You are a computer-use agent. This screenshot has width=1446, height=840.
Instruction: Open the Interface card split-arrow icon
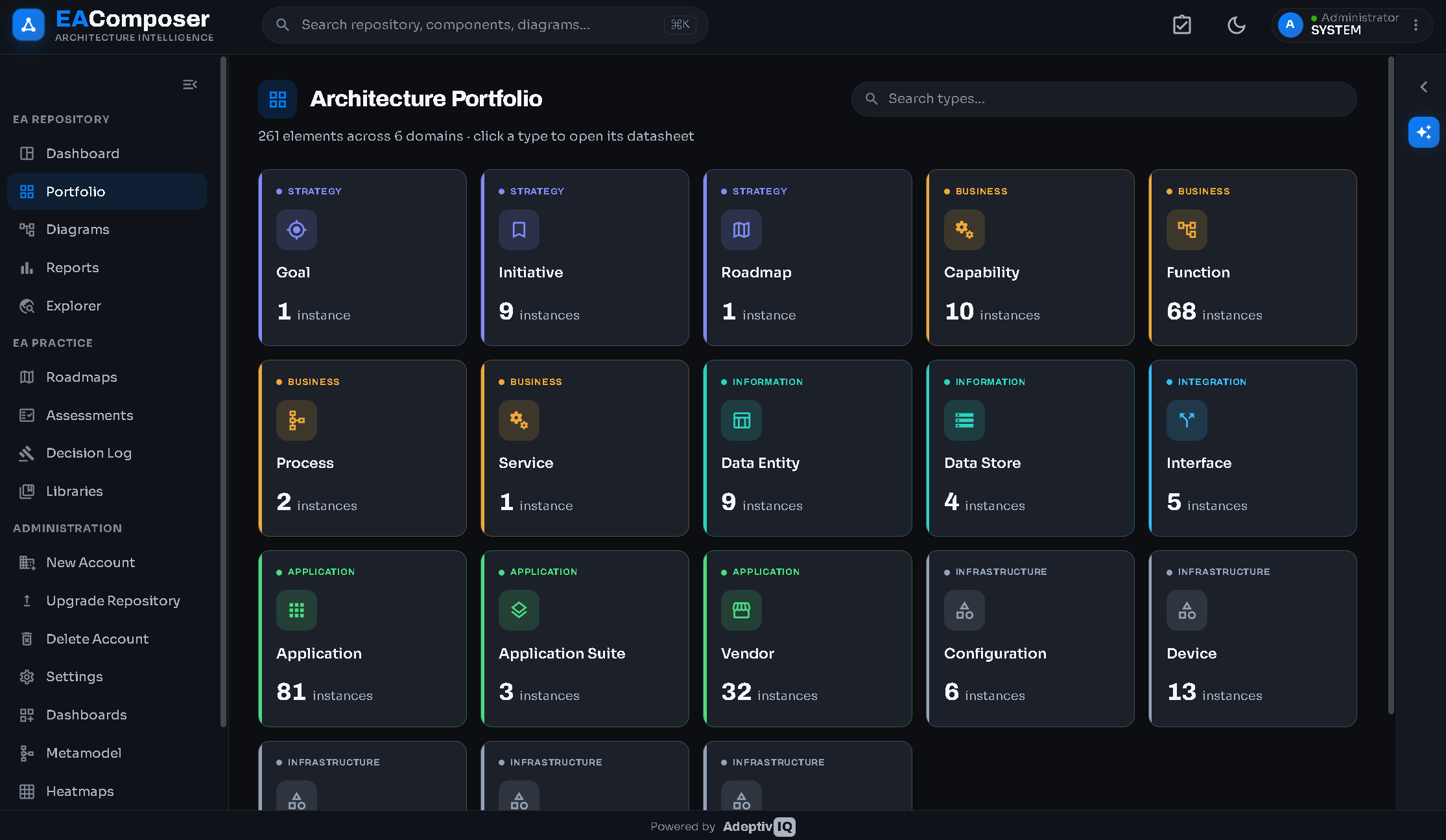pos(1187,420)
